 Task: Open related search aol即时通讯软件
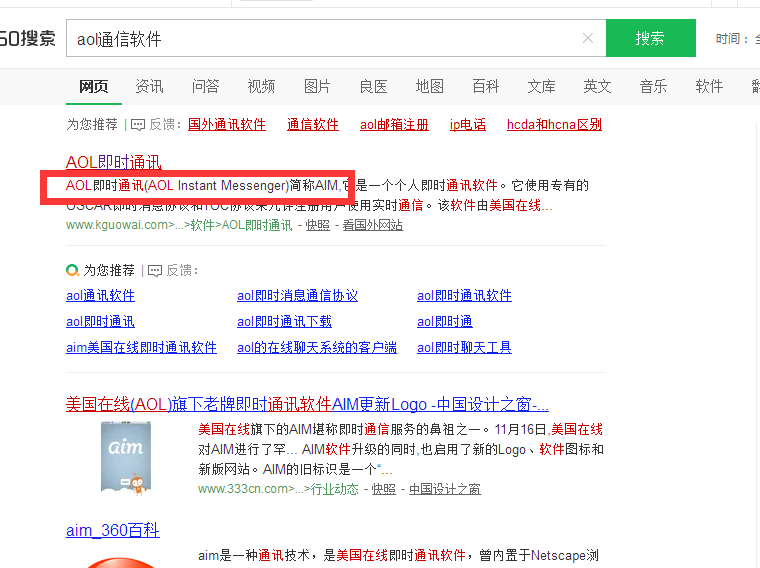464,296
